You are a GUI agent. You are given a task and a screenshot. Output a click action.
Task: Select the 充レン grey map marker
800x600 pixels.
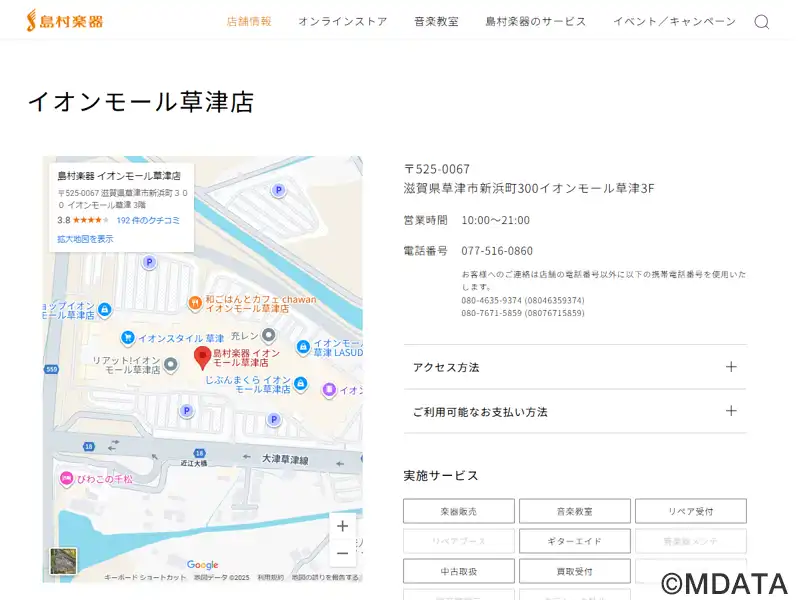[x=268, y=335]
